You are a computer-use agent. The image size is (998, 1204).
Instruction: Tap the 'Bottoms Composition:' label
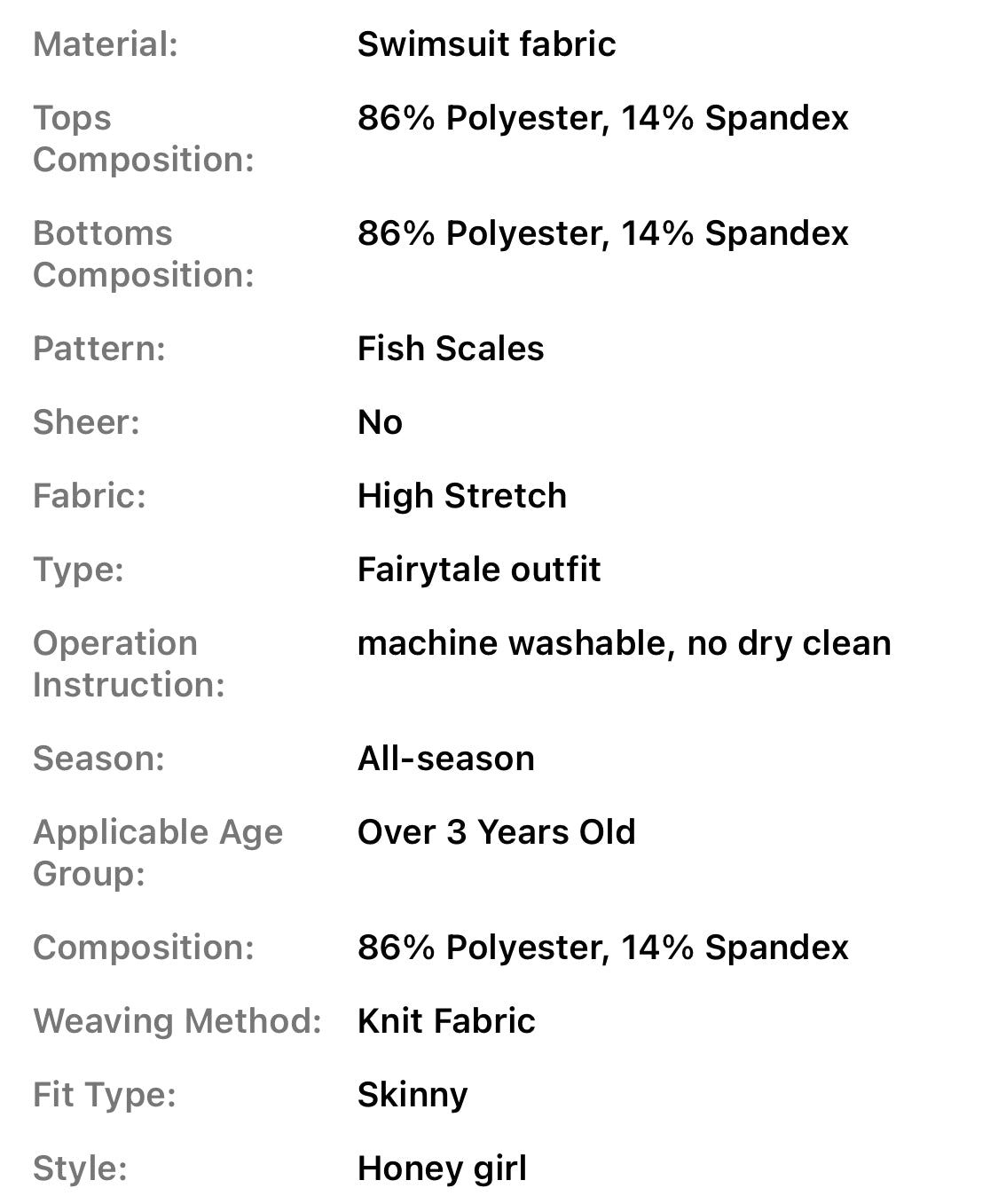pyautogui.click(x=143, y=254)
